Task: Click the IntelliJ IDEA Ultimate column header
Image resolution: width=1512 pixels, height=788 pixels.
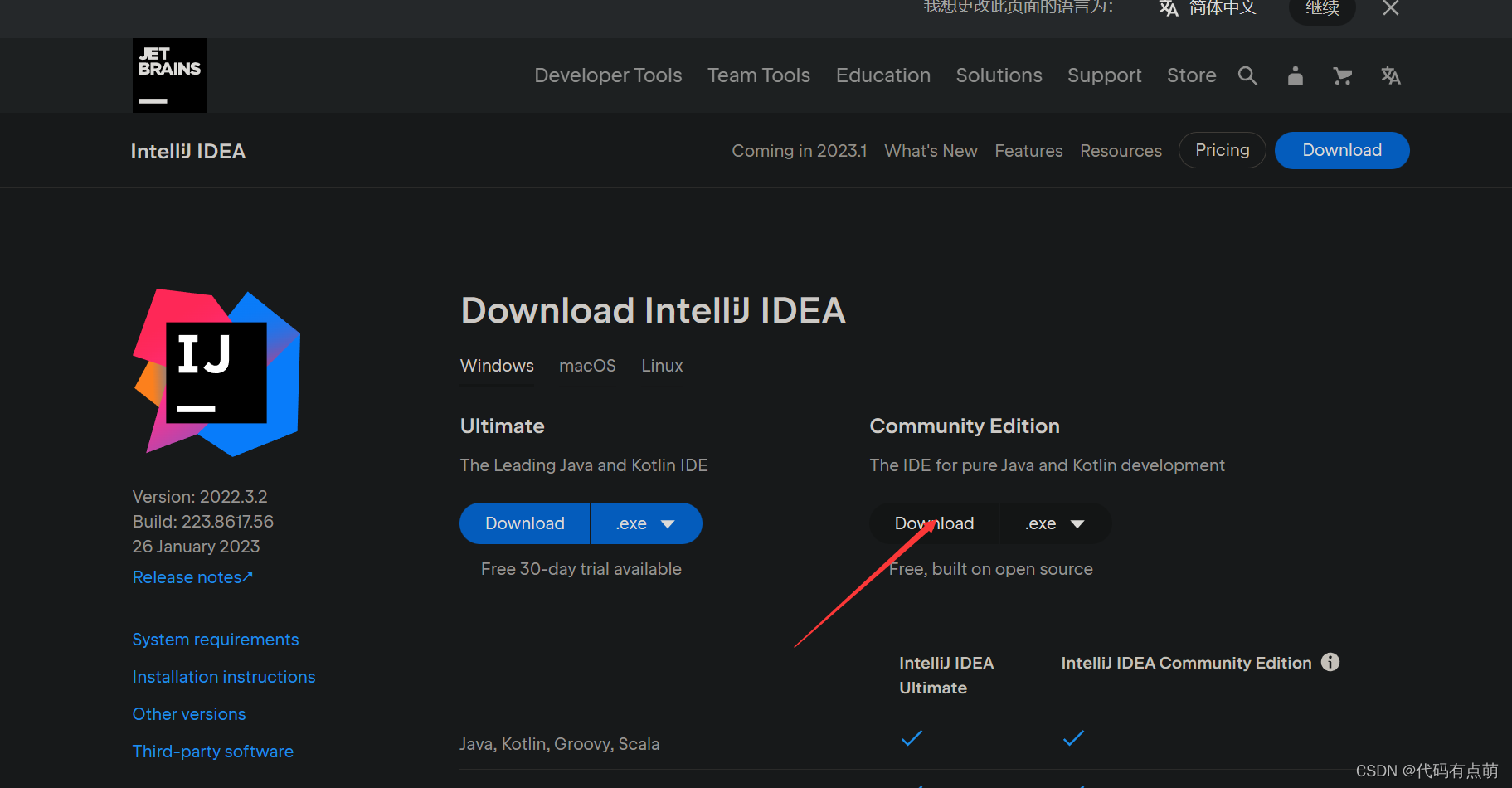Action: pos(946,675)
